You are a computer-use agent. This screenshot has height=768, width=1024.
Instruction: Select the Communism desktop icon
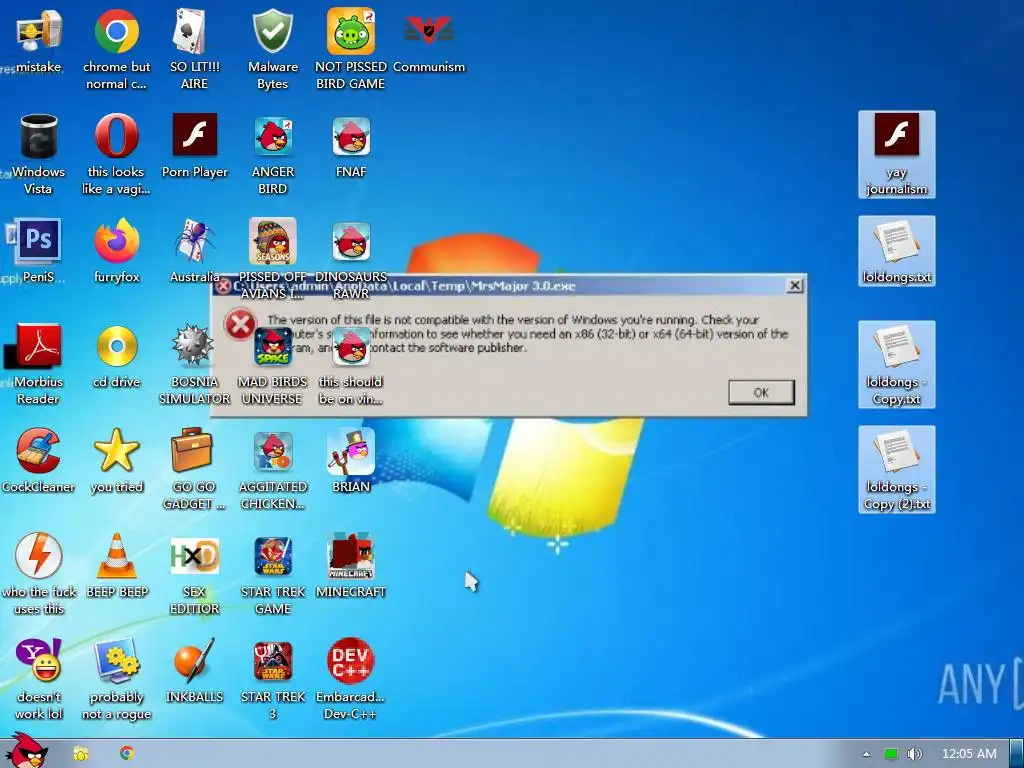tap(429, 40)
